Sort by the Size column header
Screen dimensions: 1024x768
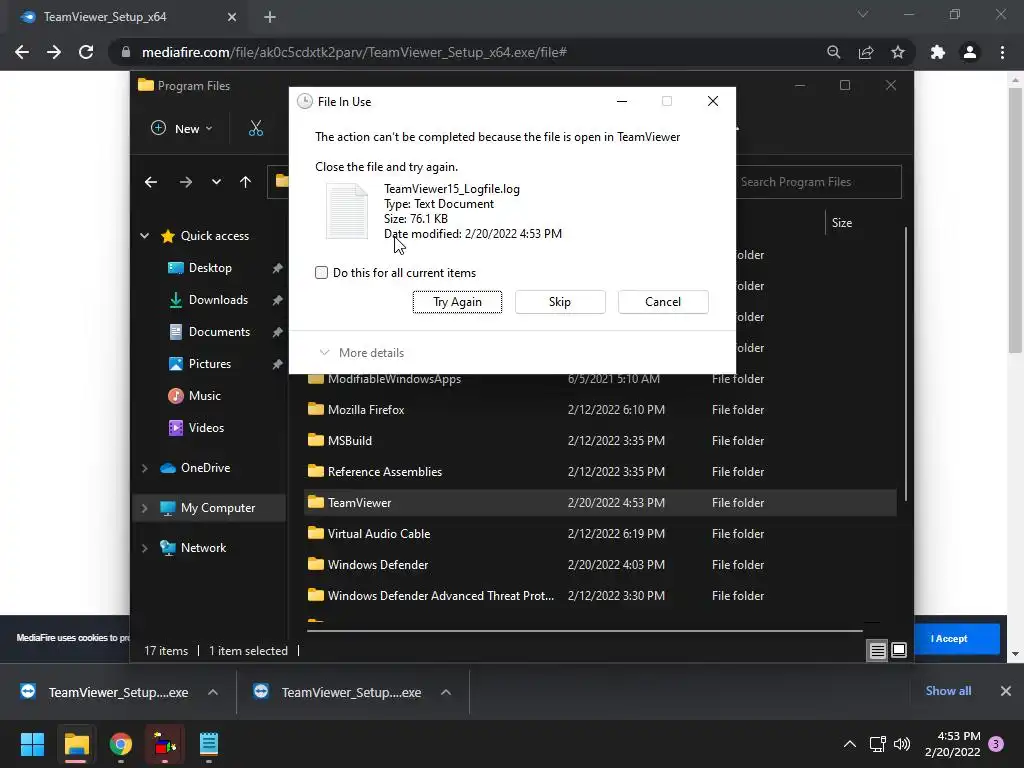click(842, 223)
